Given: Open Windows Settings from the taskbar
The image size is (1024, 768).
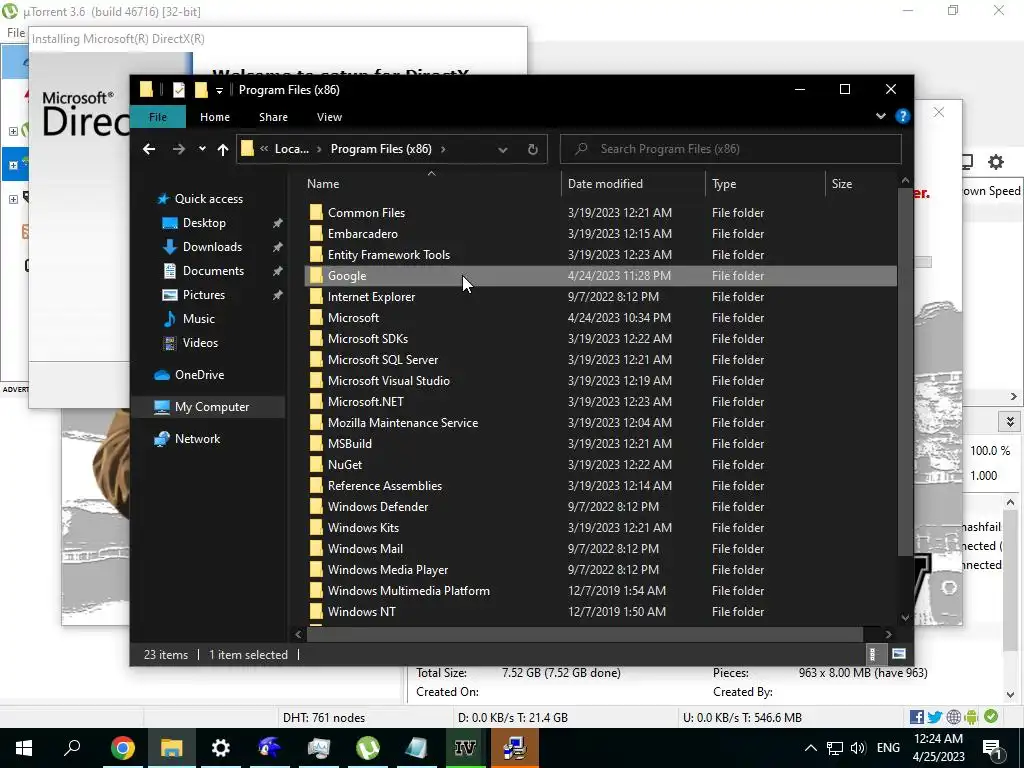Looking at the screenshot, I should [221, 748].
